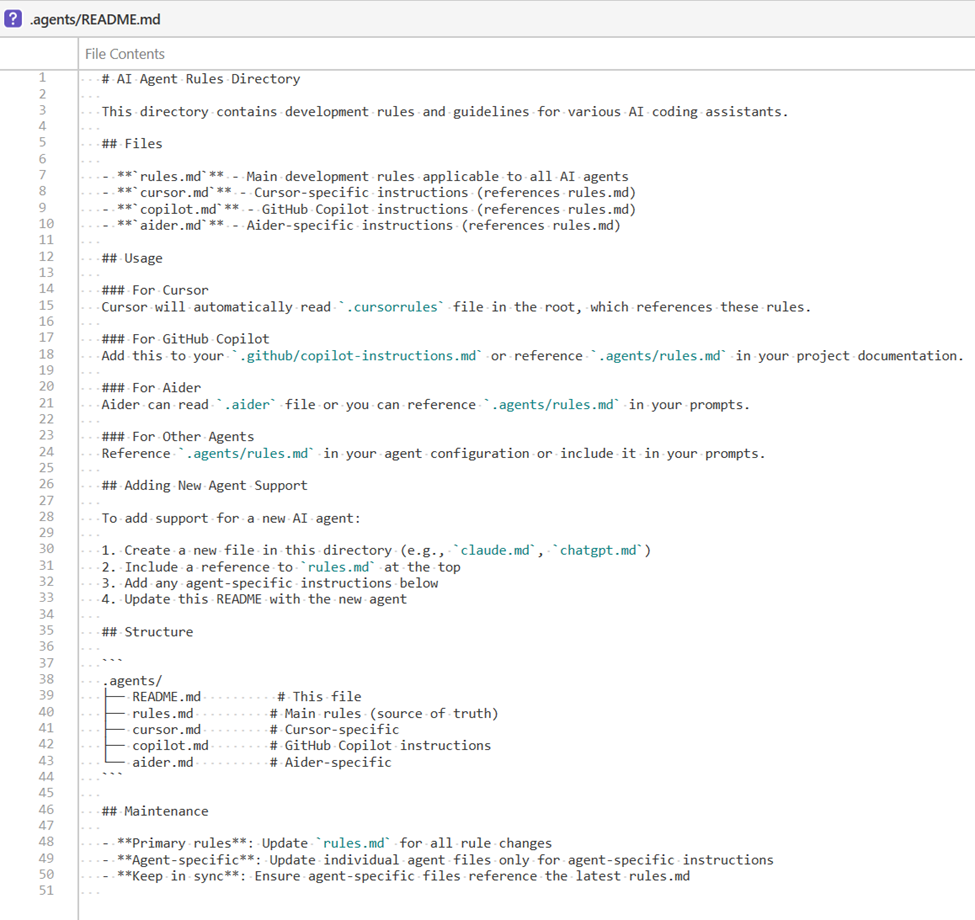Click the `.cursorrules` inline code text

(x=391, y=307)
